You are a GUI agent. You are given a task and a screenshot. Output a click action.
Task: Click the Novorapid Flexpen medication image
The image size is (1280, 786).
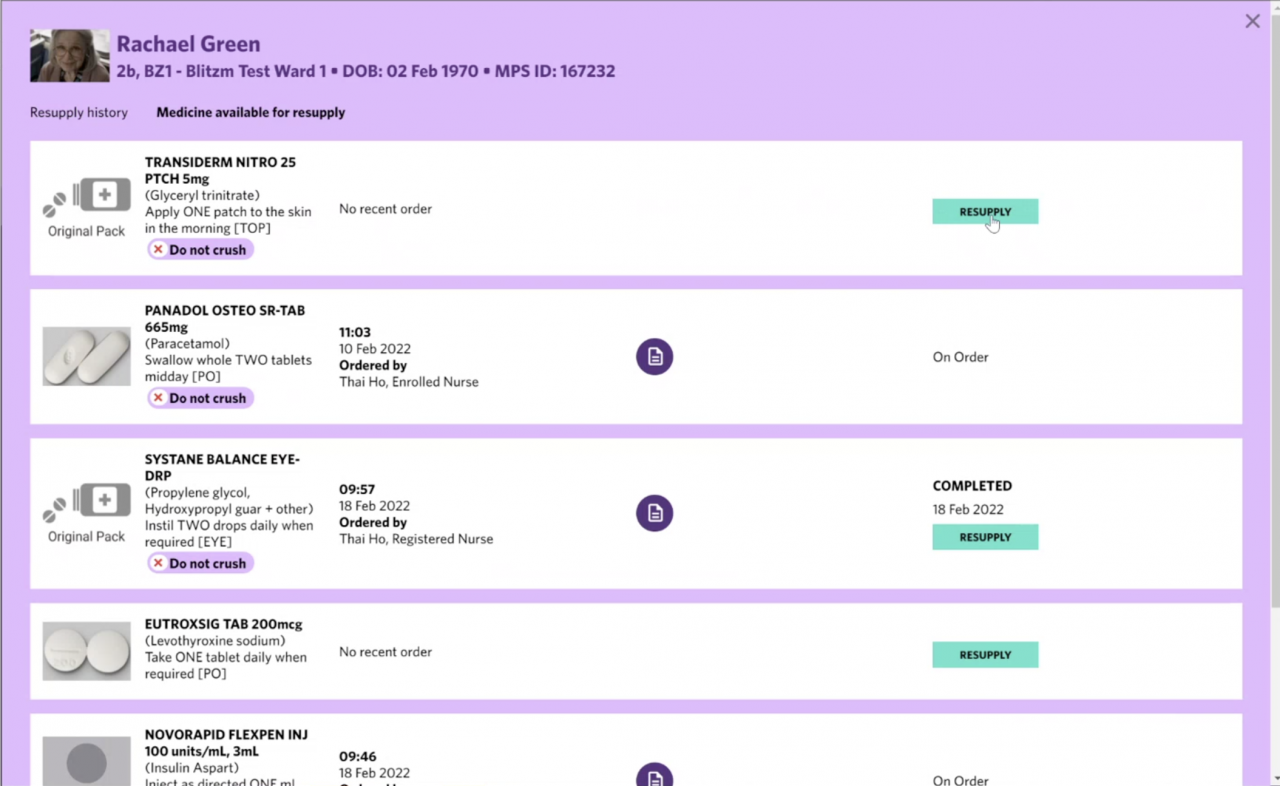tap(86, 762)
